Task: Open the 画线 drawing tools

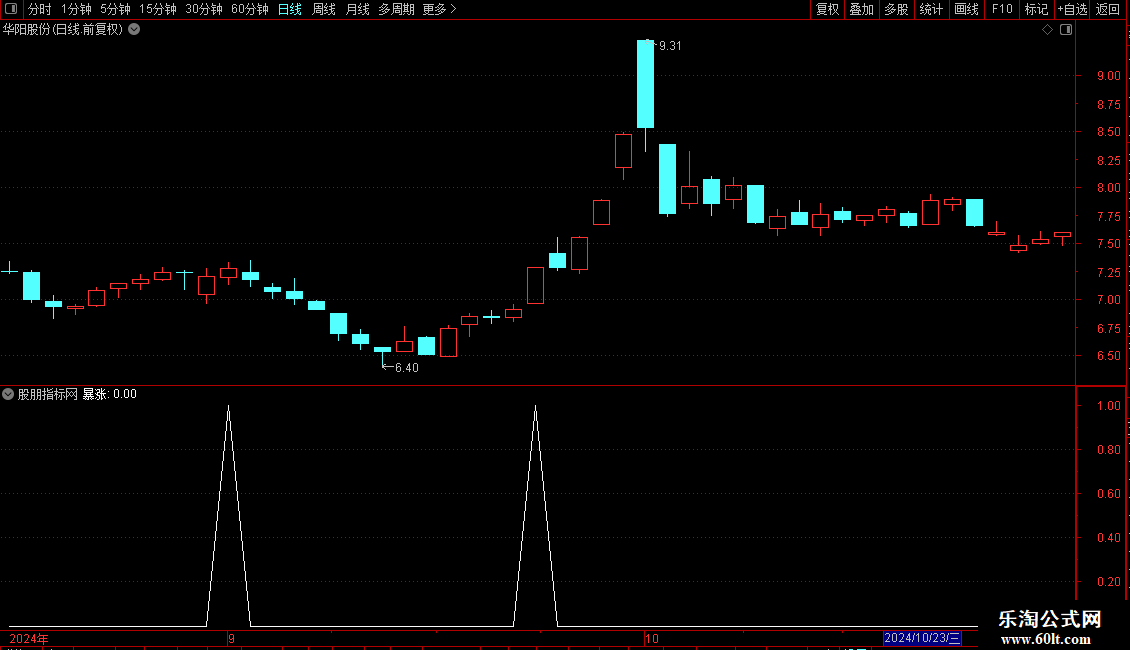Action: (966, 9)
